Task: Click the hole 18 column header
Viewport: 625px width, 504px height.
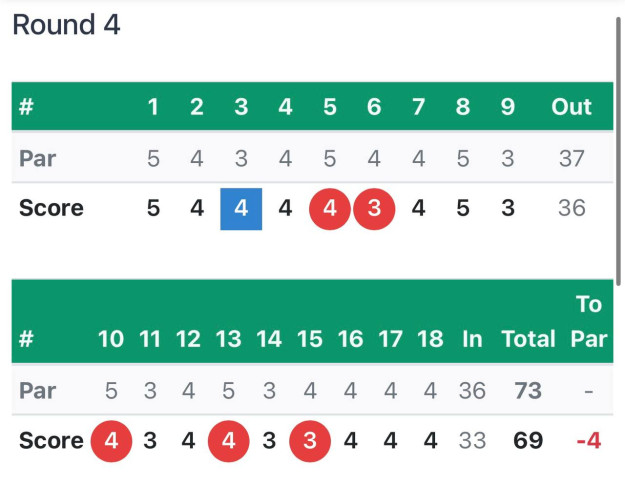Action: click(x=430, y=339)
